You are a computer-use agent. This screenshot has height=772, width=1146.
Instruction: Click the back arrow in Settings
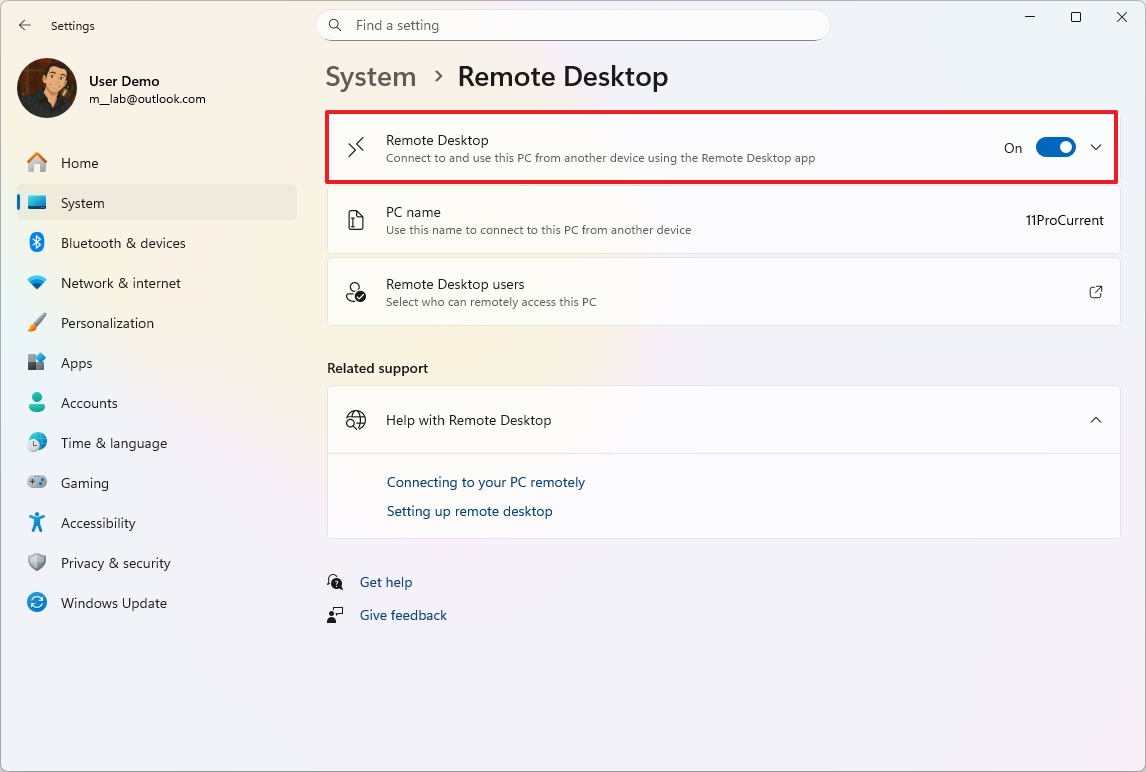(24, 25)
